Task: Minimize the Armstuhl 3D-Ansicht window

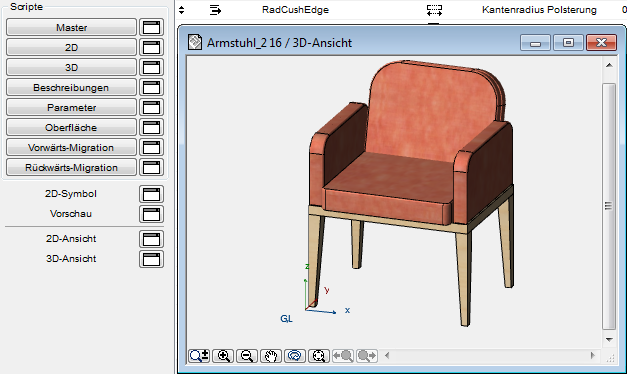Action: (535, 42)
